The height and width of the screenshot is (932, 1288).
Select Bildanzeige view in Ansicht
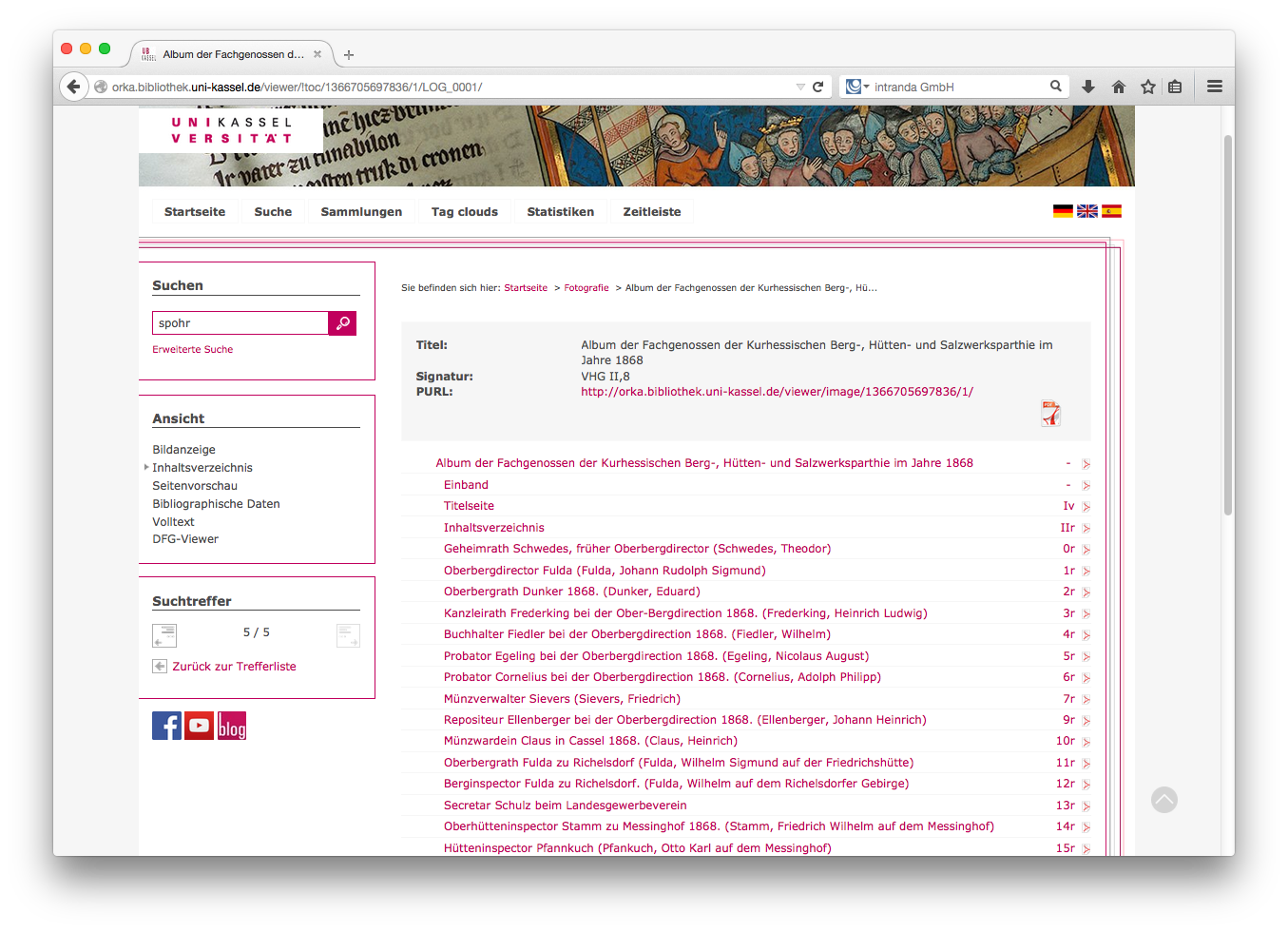click(x=183, y=450)
